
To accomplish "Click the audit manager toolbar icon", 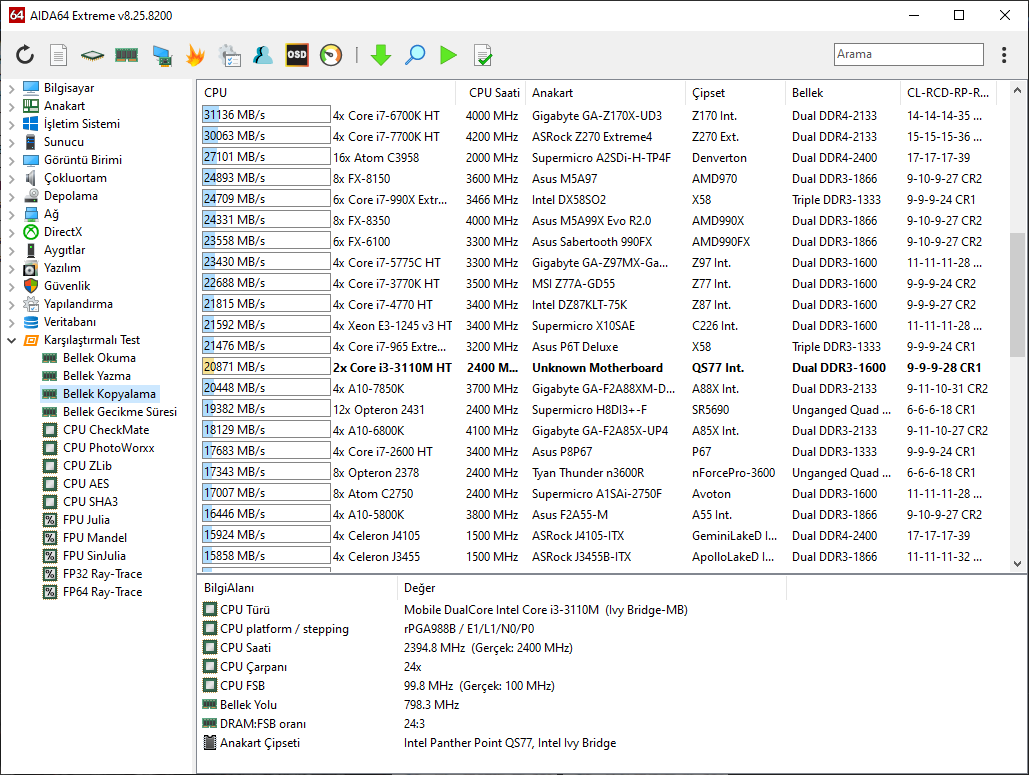I will [x=230, y=55].
